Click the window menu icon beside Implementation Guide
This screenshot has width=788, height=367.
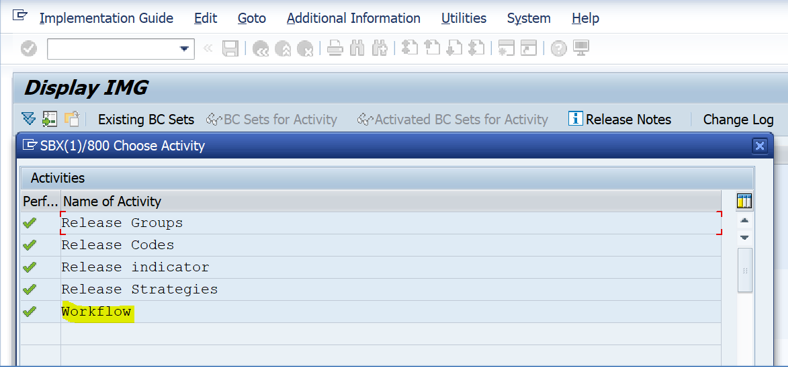pos(20,16)
